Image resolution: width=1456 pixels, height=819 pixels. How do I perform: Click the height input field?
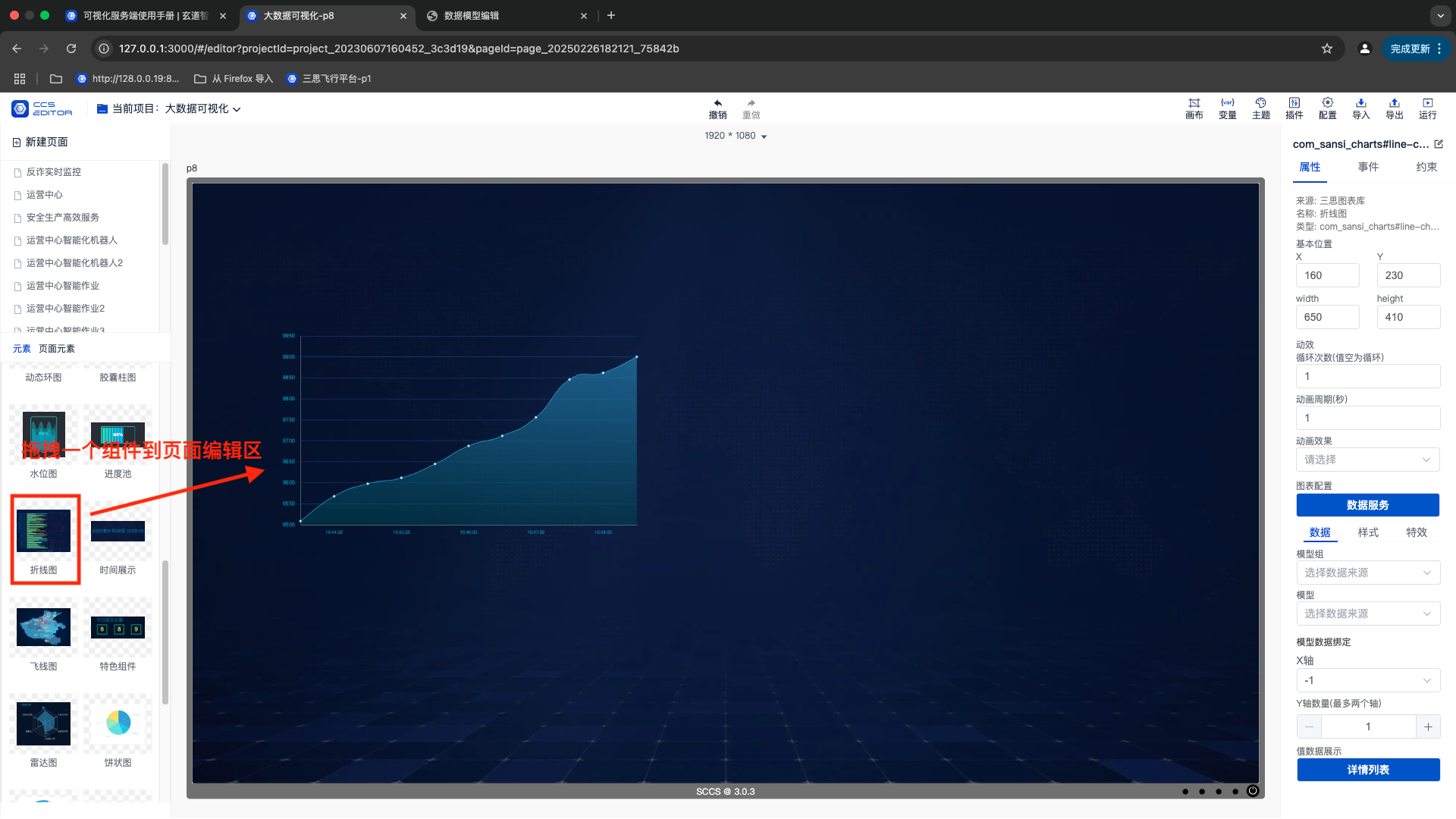coord(1408,317)
